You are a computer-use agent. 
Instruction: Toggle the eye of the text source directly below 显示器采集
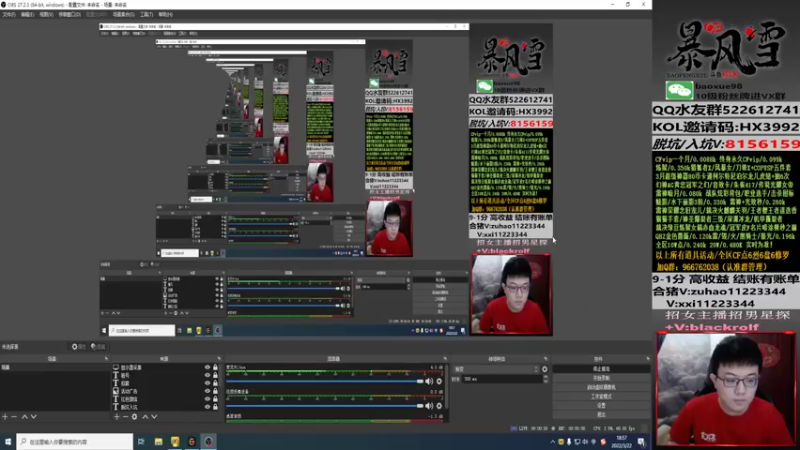tap(207, 375)
